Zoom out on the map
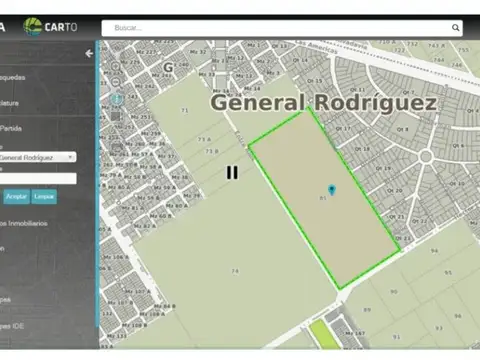This screenshot has width=480, height=360. coord(116,82)
